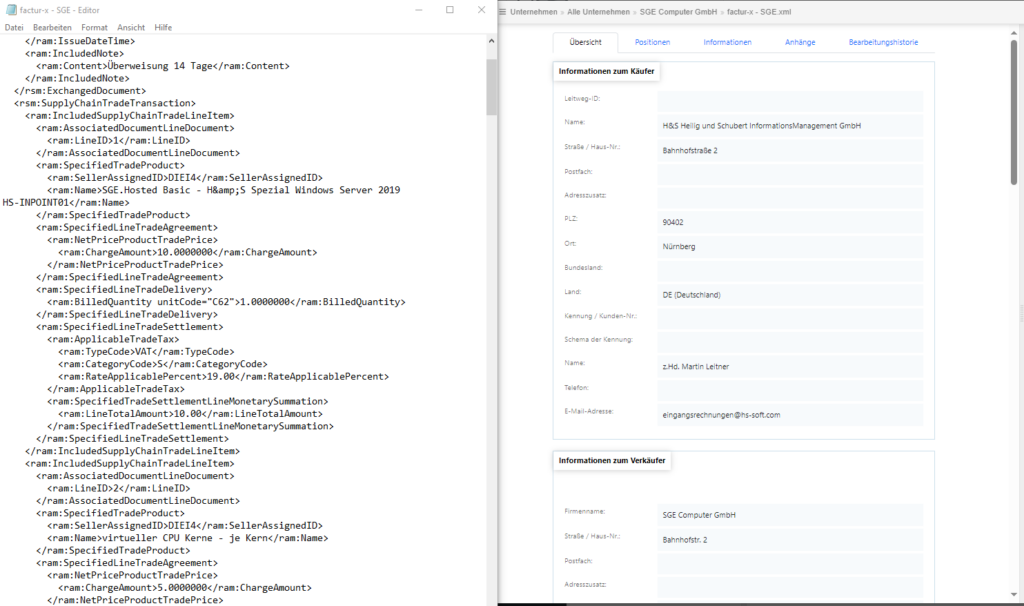This screenshot has width=1024, height=606.
Task: Click the CategoryCode S line
Action: click(163, 363)
